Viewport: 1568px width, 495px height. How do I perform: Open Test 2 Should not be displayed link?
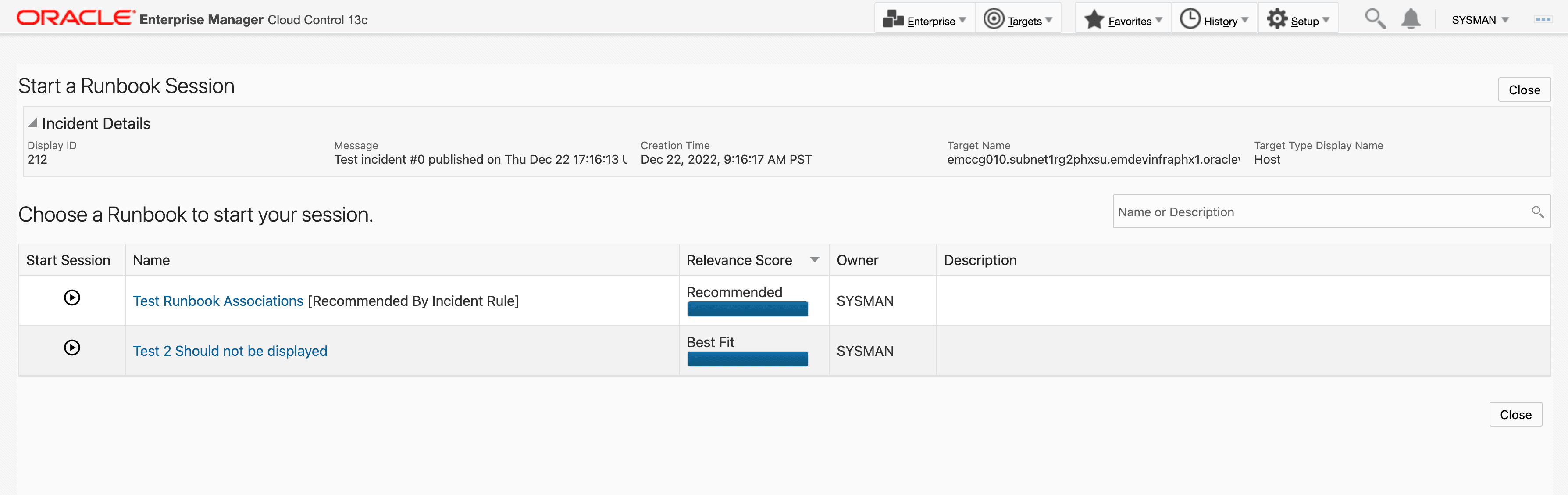pos(230,351)
